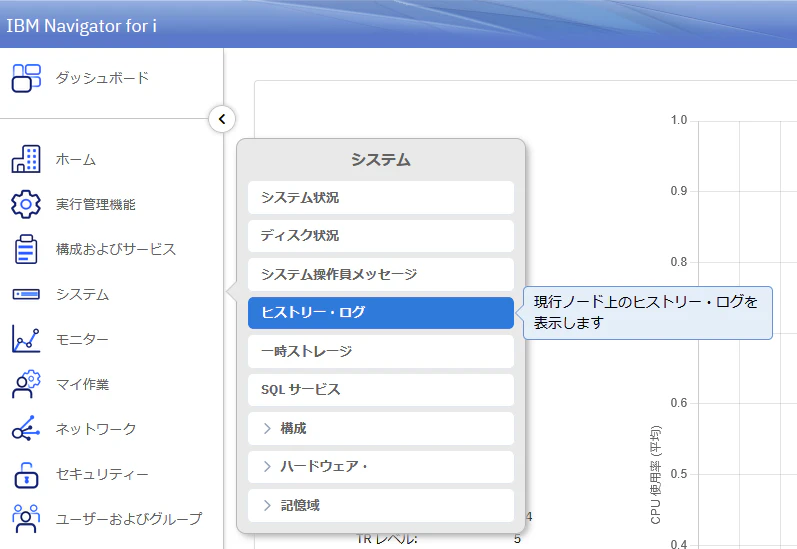
Task: Click the 構成およびサービス clipboard icon
Action: 26,249
